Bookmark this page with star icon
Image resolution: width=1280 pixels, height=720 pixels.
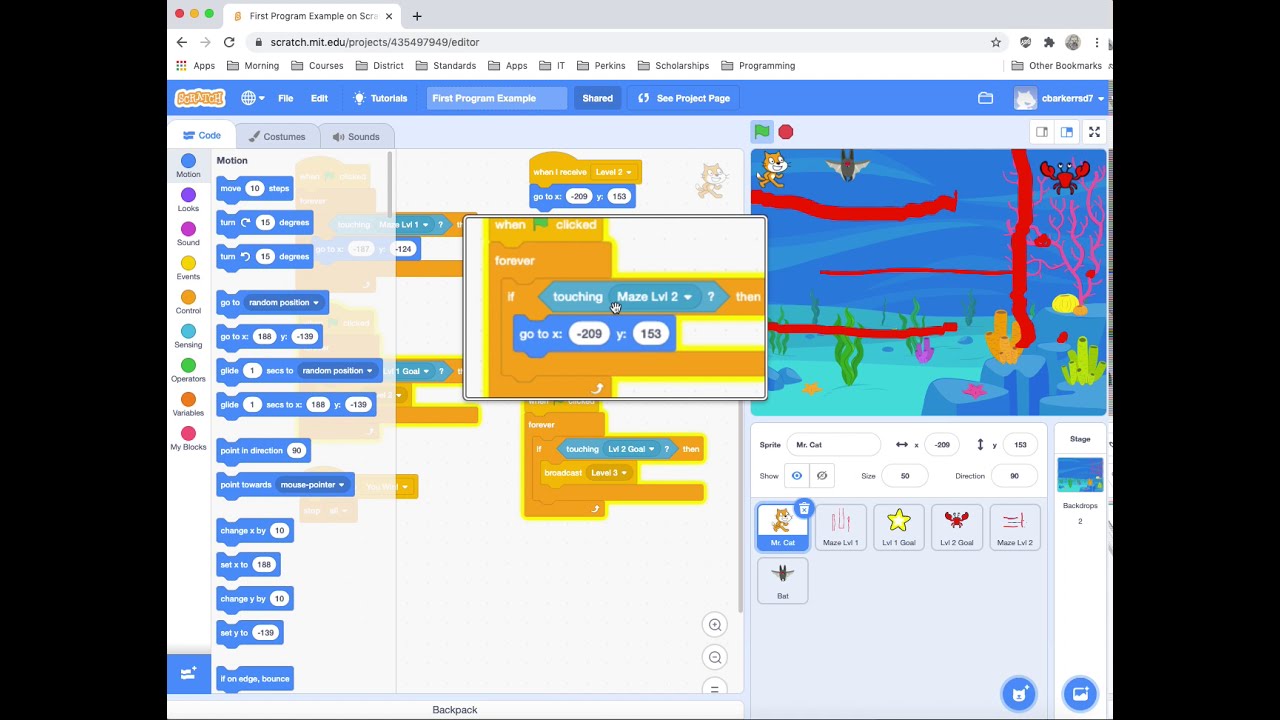pyautogui.click(x=996, y=42)
